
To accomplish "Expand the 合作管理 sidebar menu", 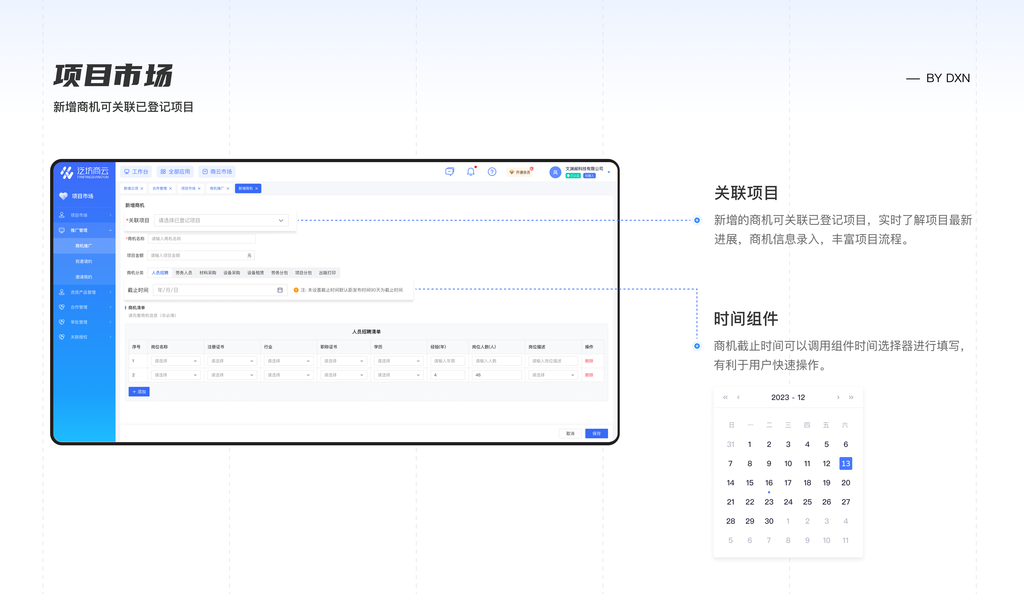I will pos(84,307).
